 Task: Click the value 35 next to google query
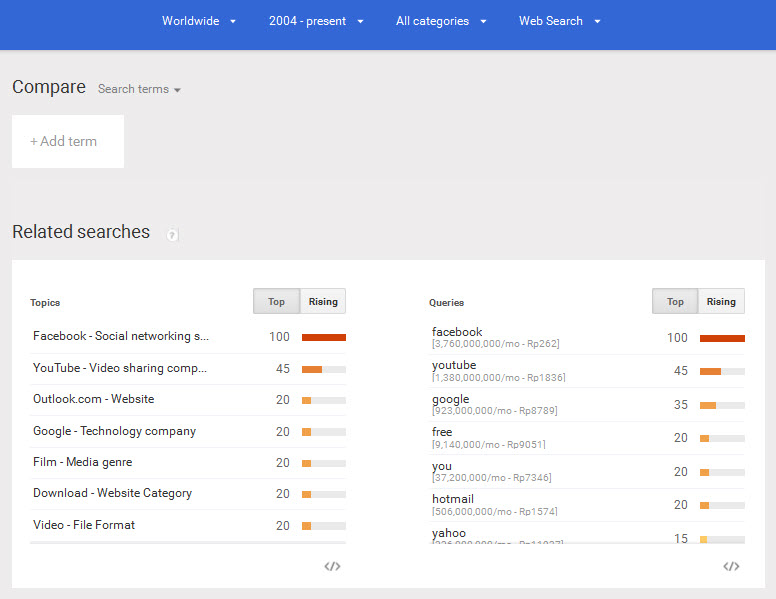click(680, 405)
